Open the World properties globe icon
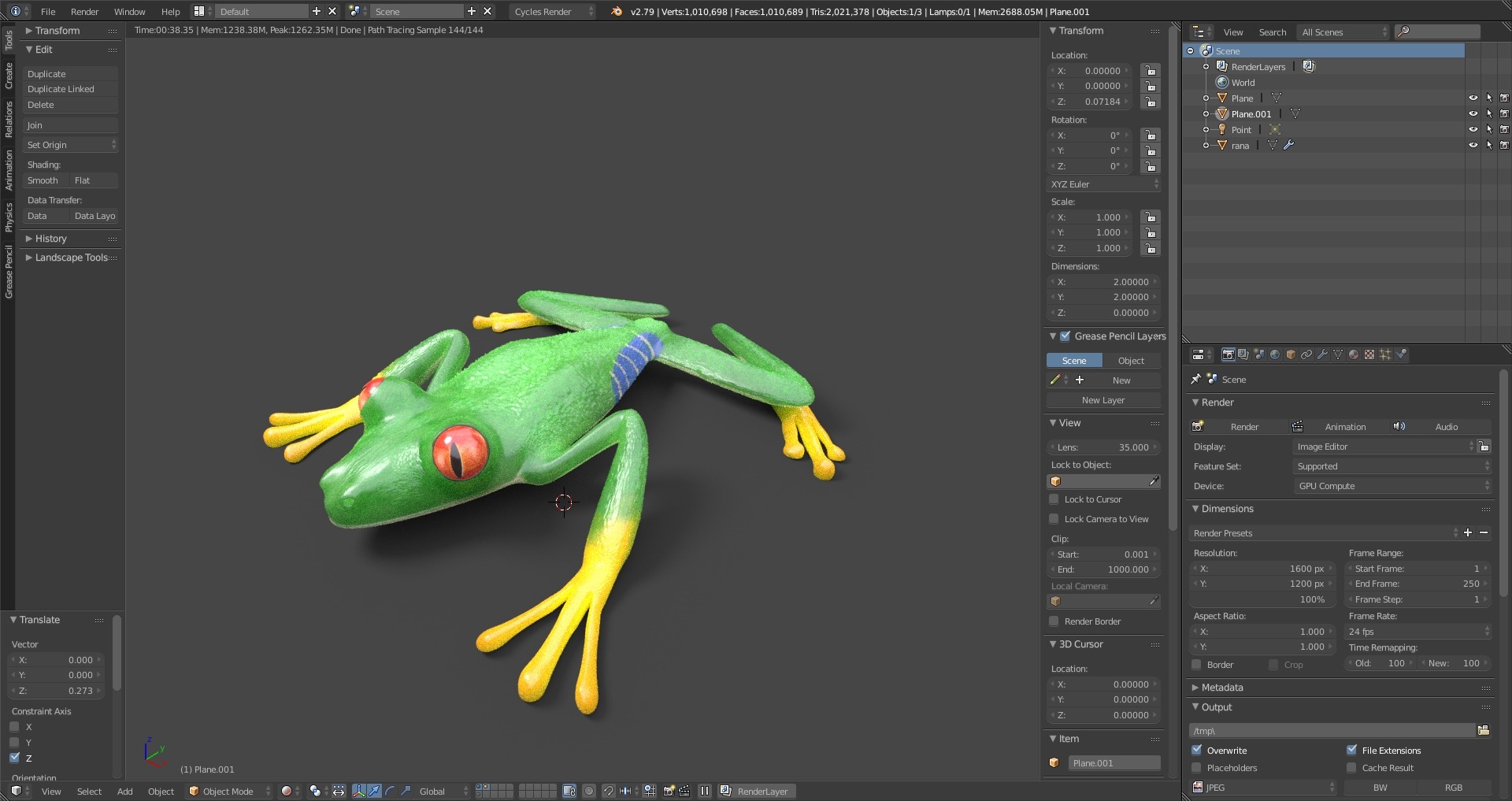This screenshot has width=1512, height=801. click(1275, 354)
